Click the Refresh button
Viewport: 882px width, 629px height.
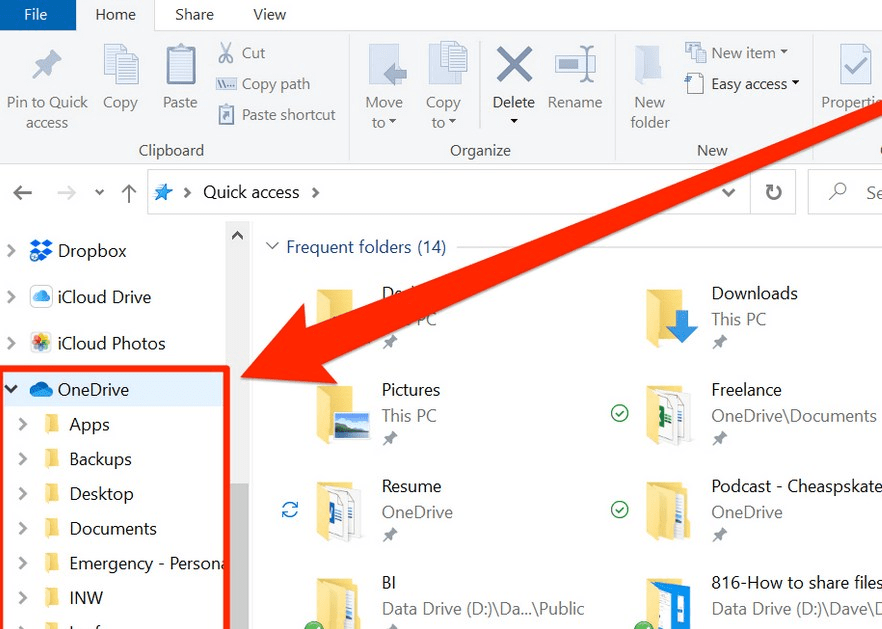coord(773,192)
